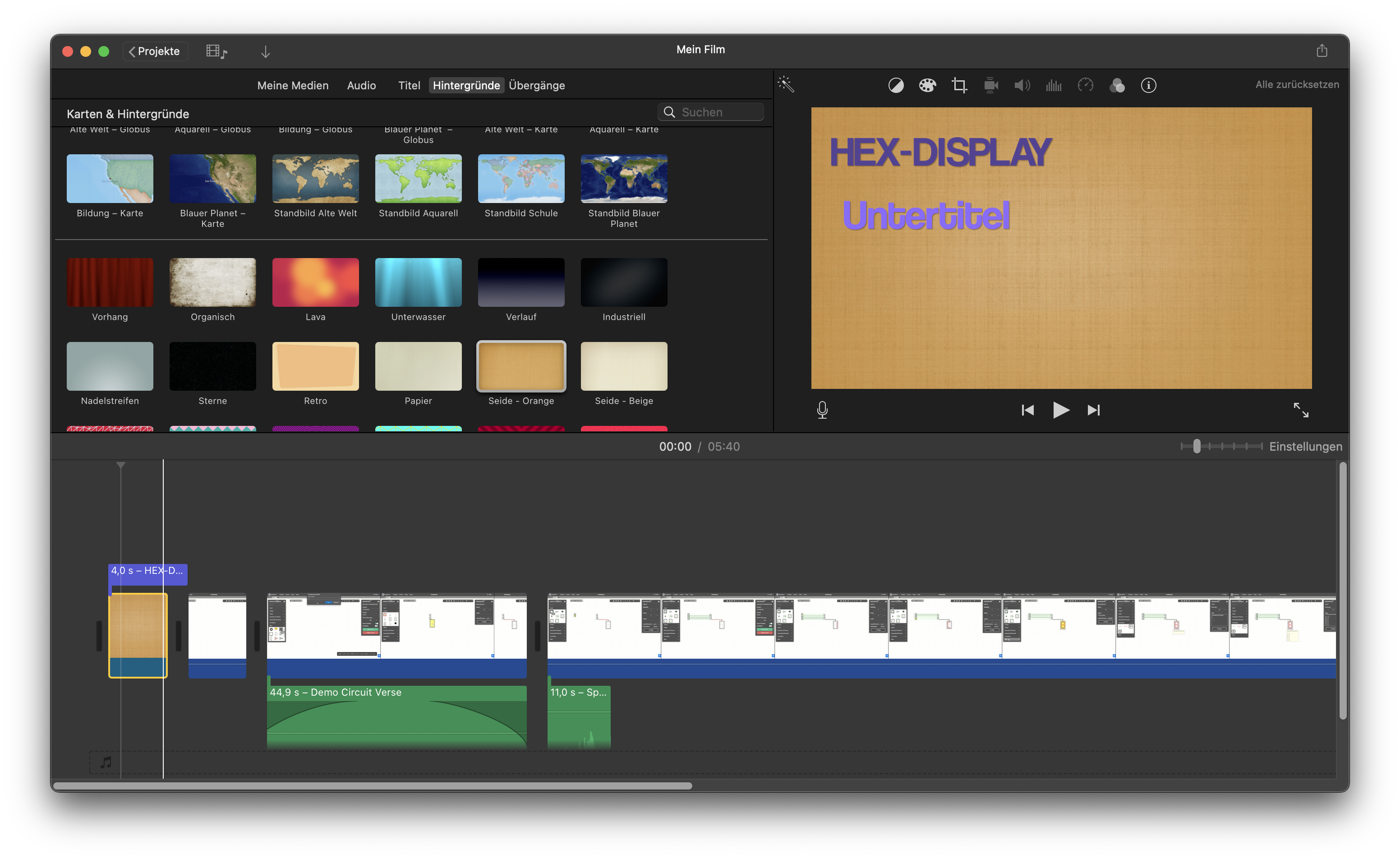Toggle the media browser library icon
This screenshot has height=859, width=1400.
tap(216, 51)
